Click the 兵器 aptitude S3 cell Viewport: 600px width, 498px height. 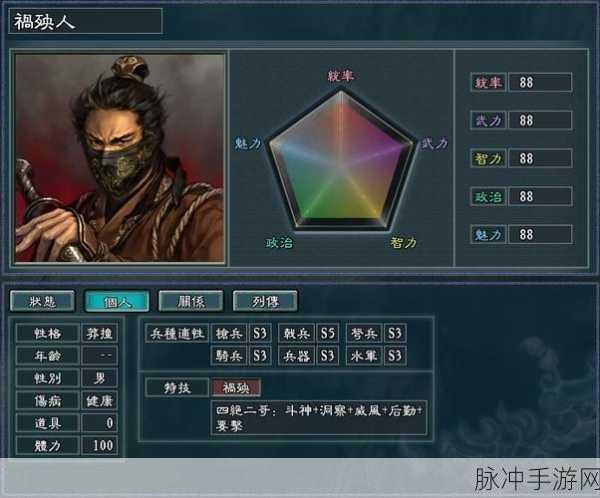pyautogui.click(x=328, y=356)
